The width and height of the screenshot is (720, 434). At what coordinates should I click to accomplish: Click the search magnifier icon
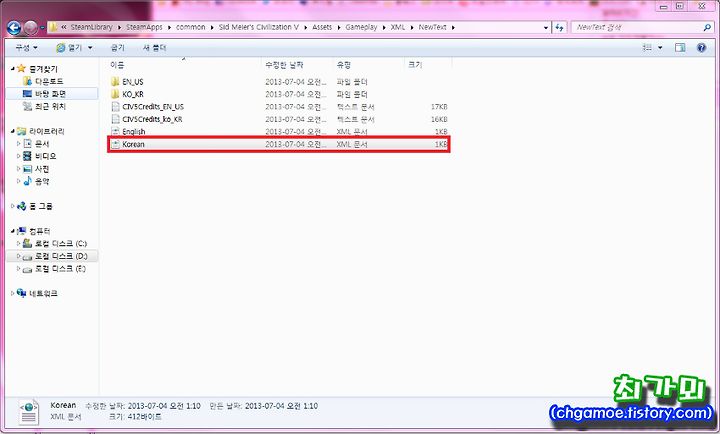pyautogui.click(x=707, y=28)
